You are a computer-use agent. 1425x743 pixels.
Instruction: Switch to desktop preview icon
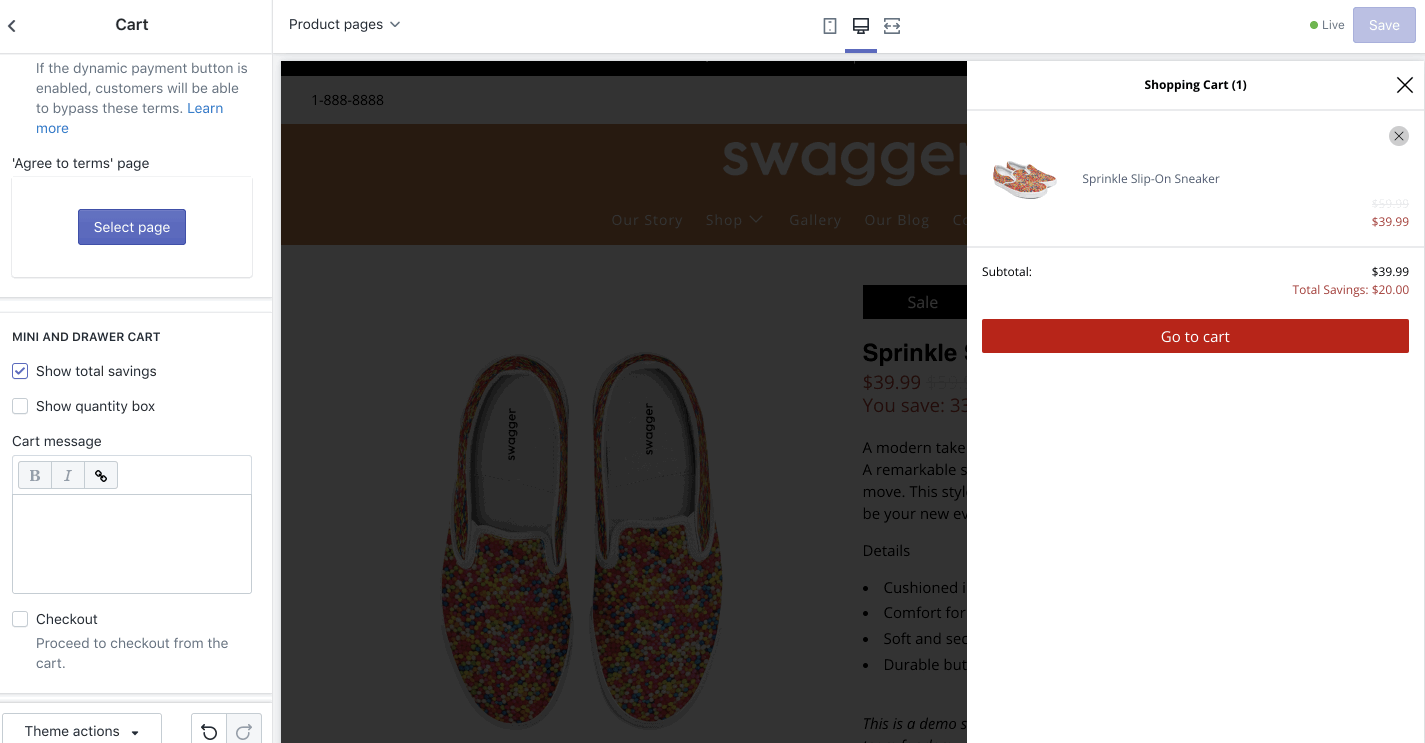860,26
